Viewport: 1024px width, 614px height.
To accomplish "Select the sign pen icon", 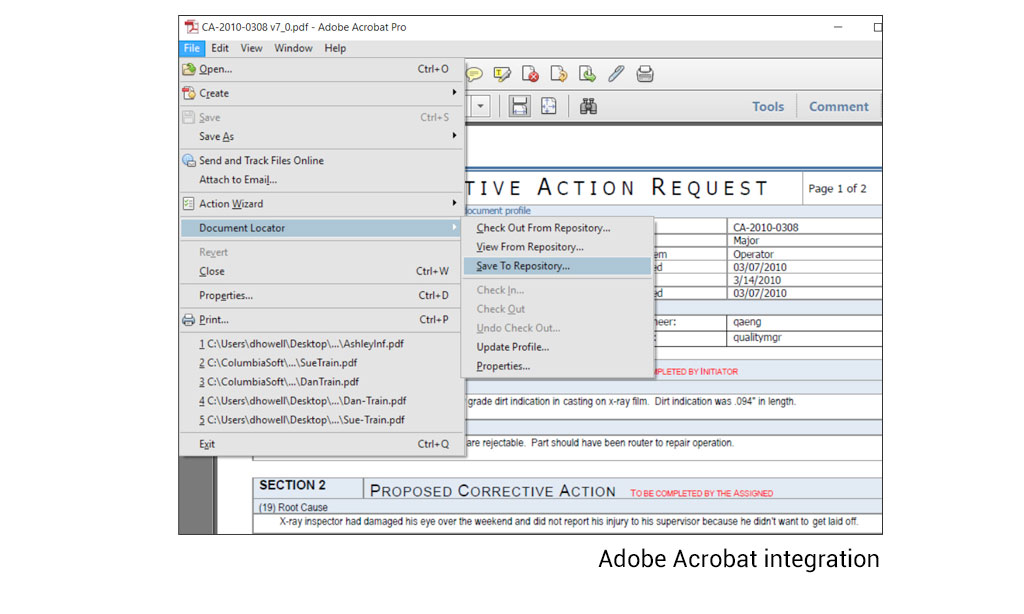I will pyautogui.click(x=616, y=74).
